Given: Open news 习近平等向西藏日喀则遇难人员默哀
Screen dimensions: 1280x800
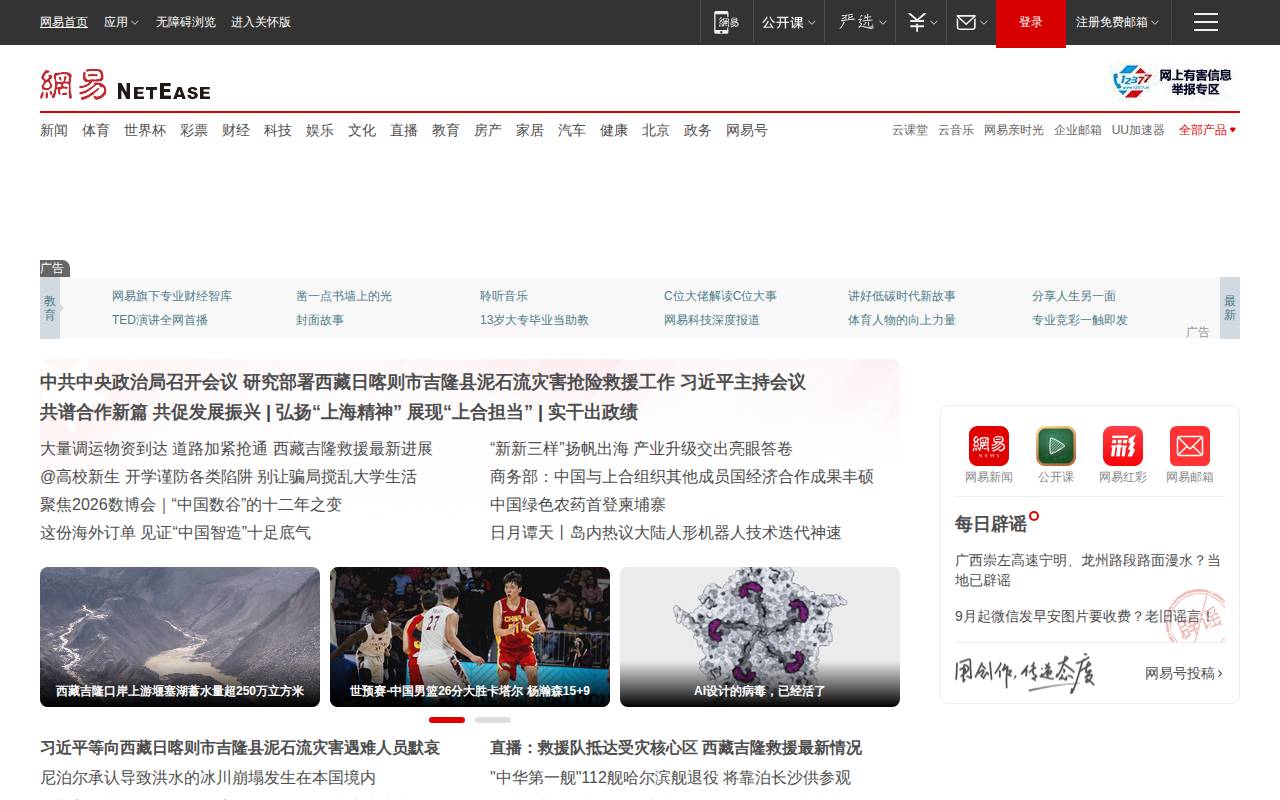Looking at the screenshot, I should [240, 748].
